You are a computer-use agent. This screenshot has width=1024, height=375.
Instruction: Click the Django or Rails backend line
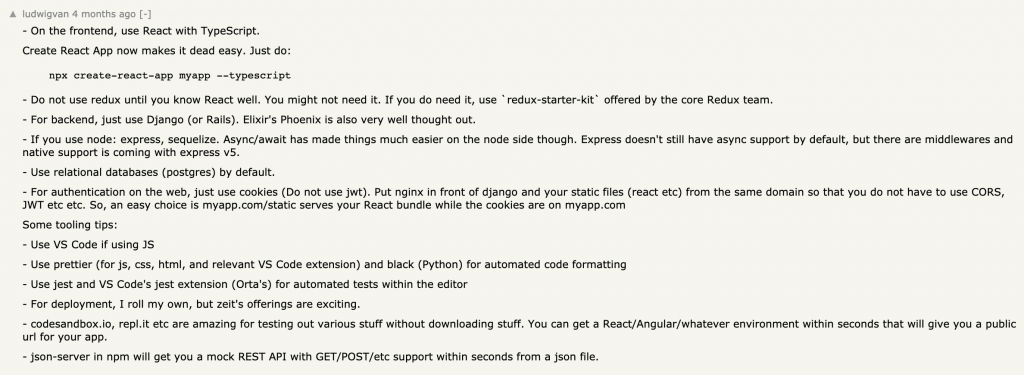coord(249,120)
